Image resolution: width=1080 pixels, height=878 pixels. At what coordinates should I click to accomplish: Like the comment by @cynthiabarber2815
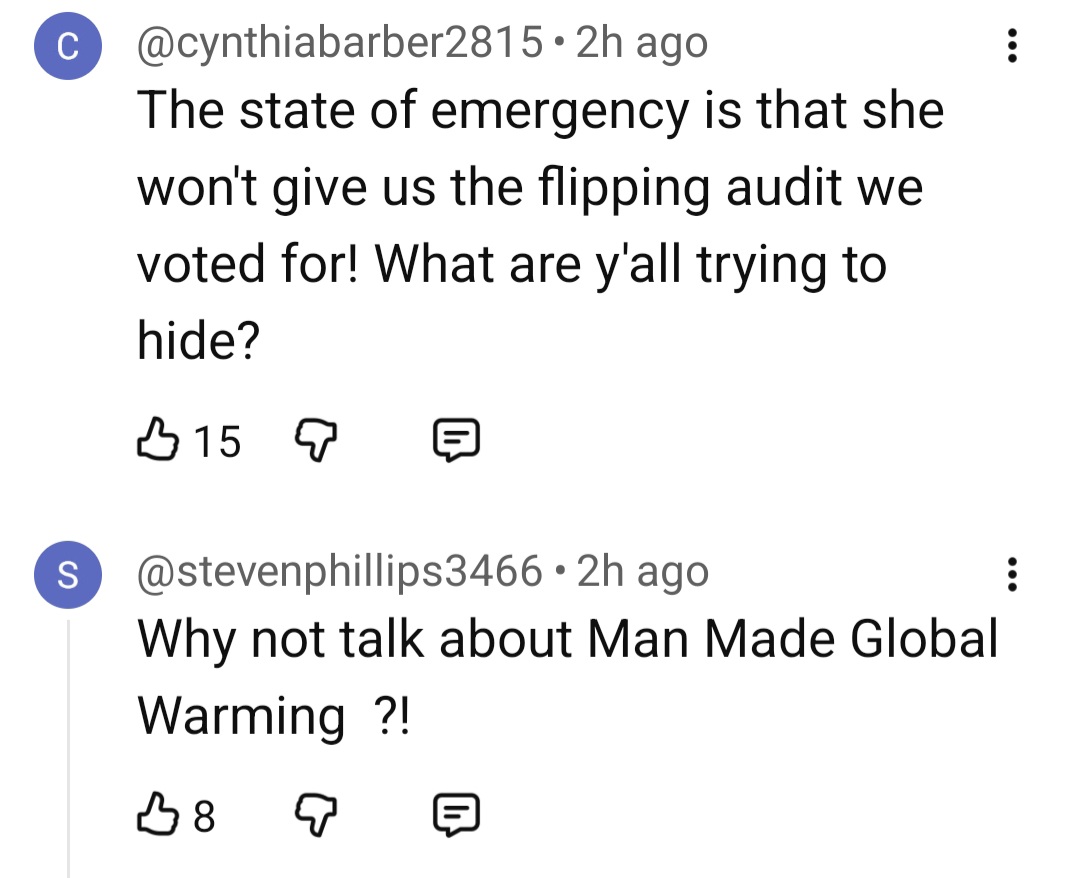point(159,441)
